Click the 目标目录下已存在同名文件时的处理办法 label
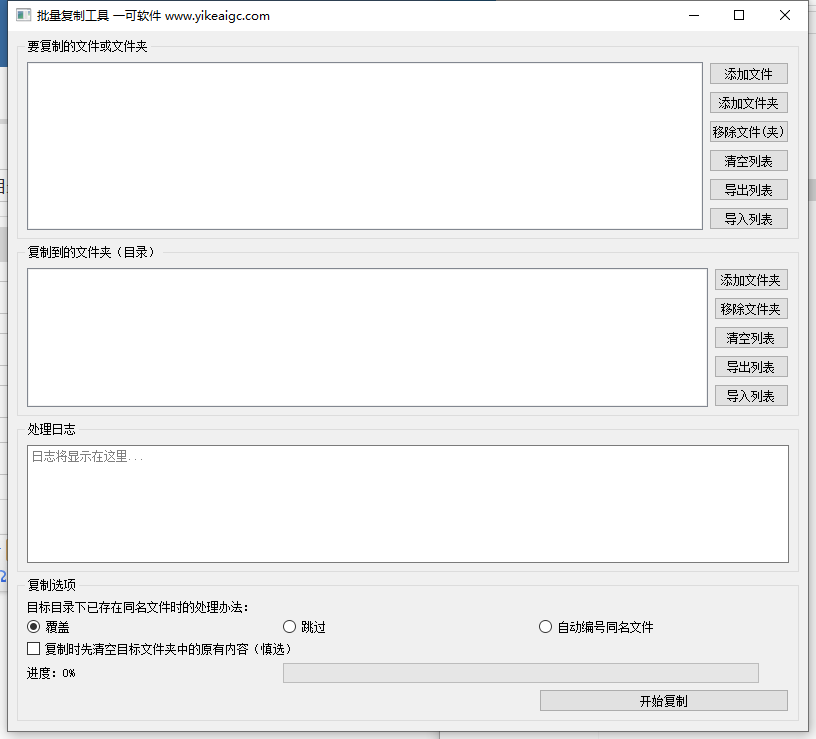816x739 pixels. click(138, 607)
